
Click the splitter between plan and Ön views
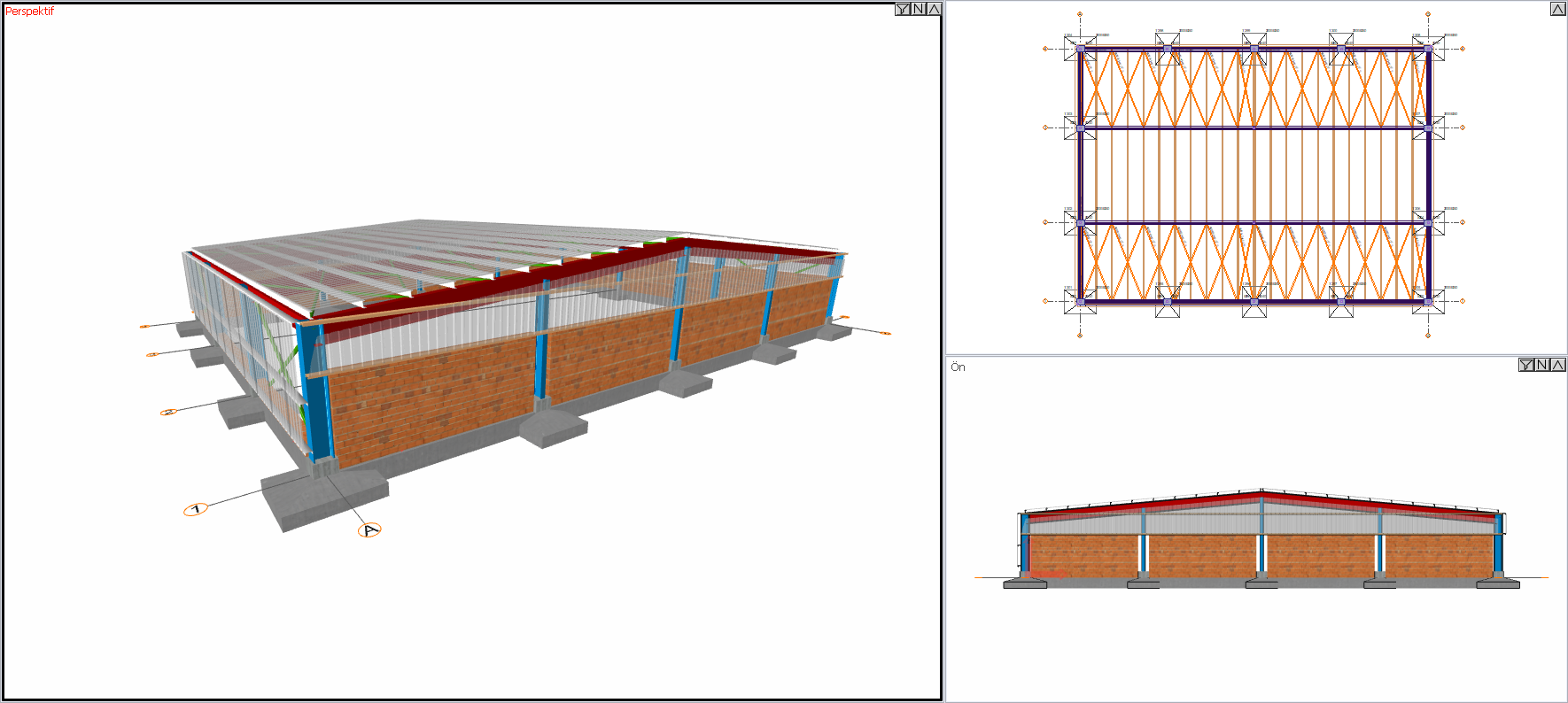1256,355
